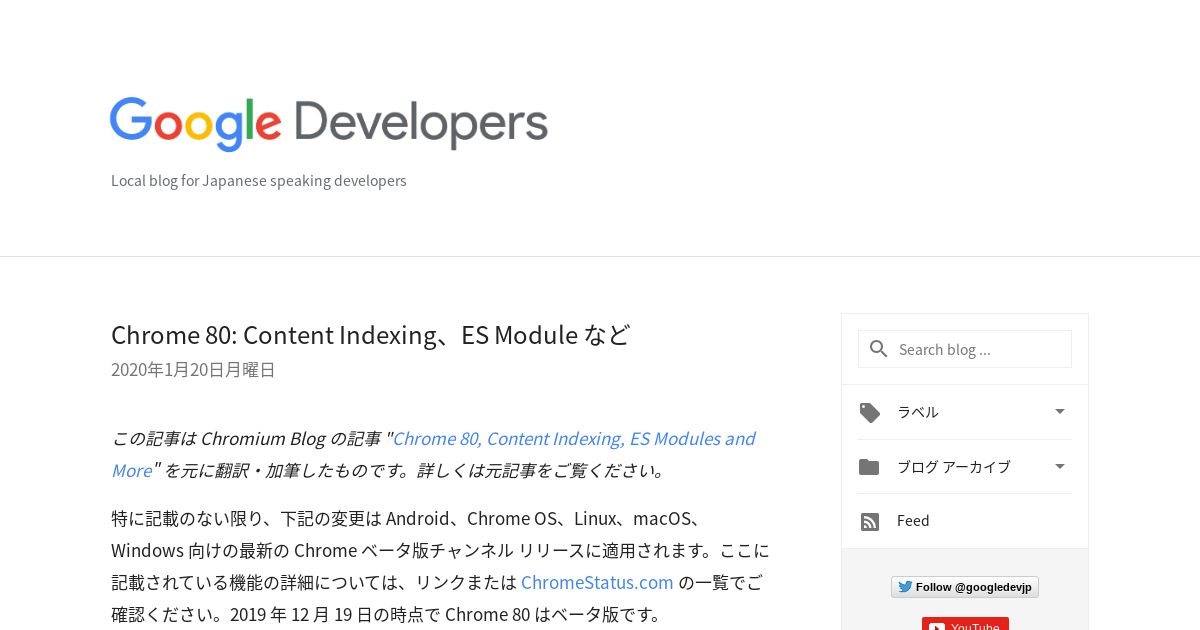Viewport: 1200px width, 630px height.
Task: Click the YouTube subscribe button
Action: pos(965,624)
